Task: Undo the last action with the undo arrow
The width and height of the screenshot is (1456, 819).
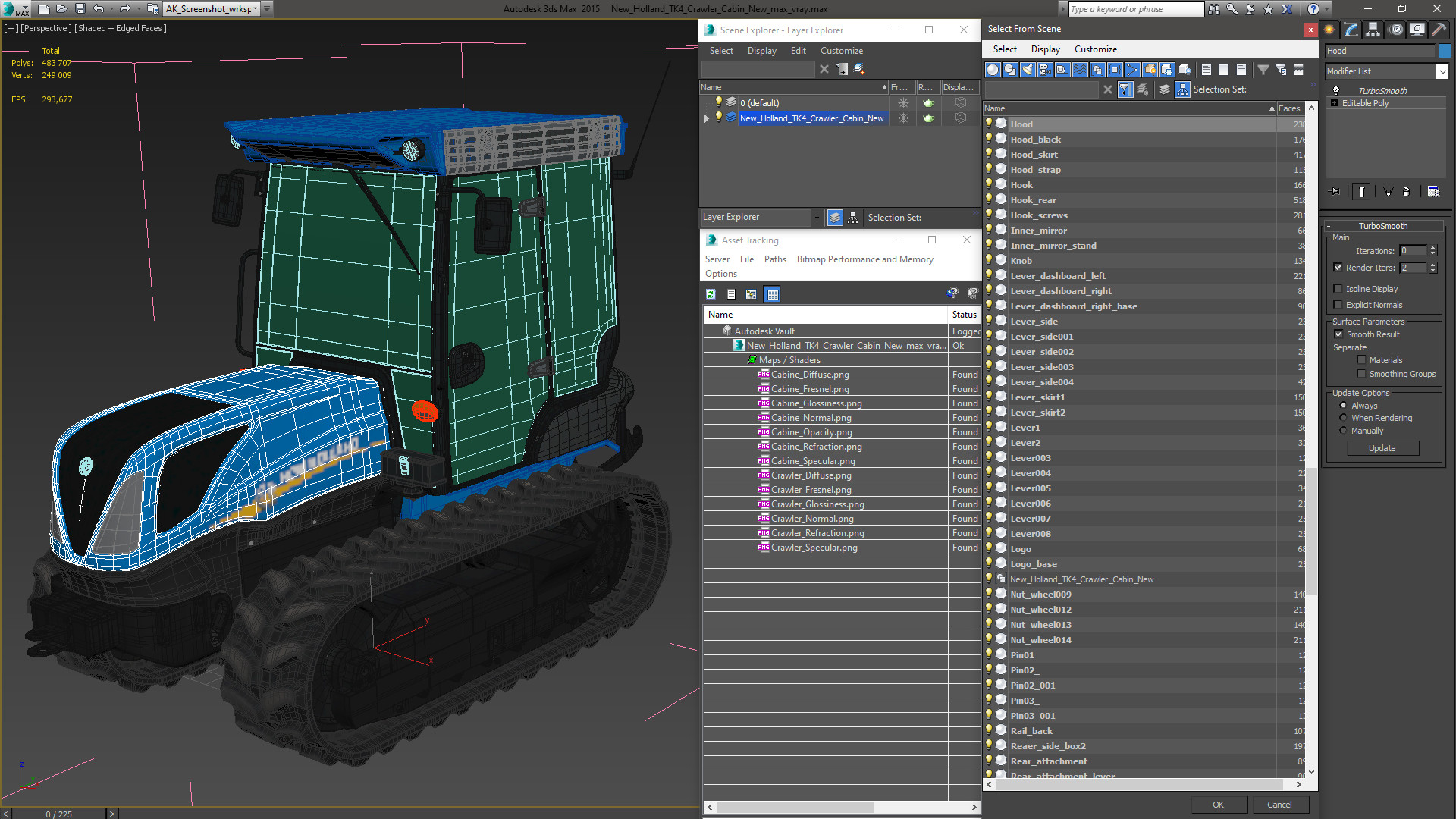Action: [99, 9]
